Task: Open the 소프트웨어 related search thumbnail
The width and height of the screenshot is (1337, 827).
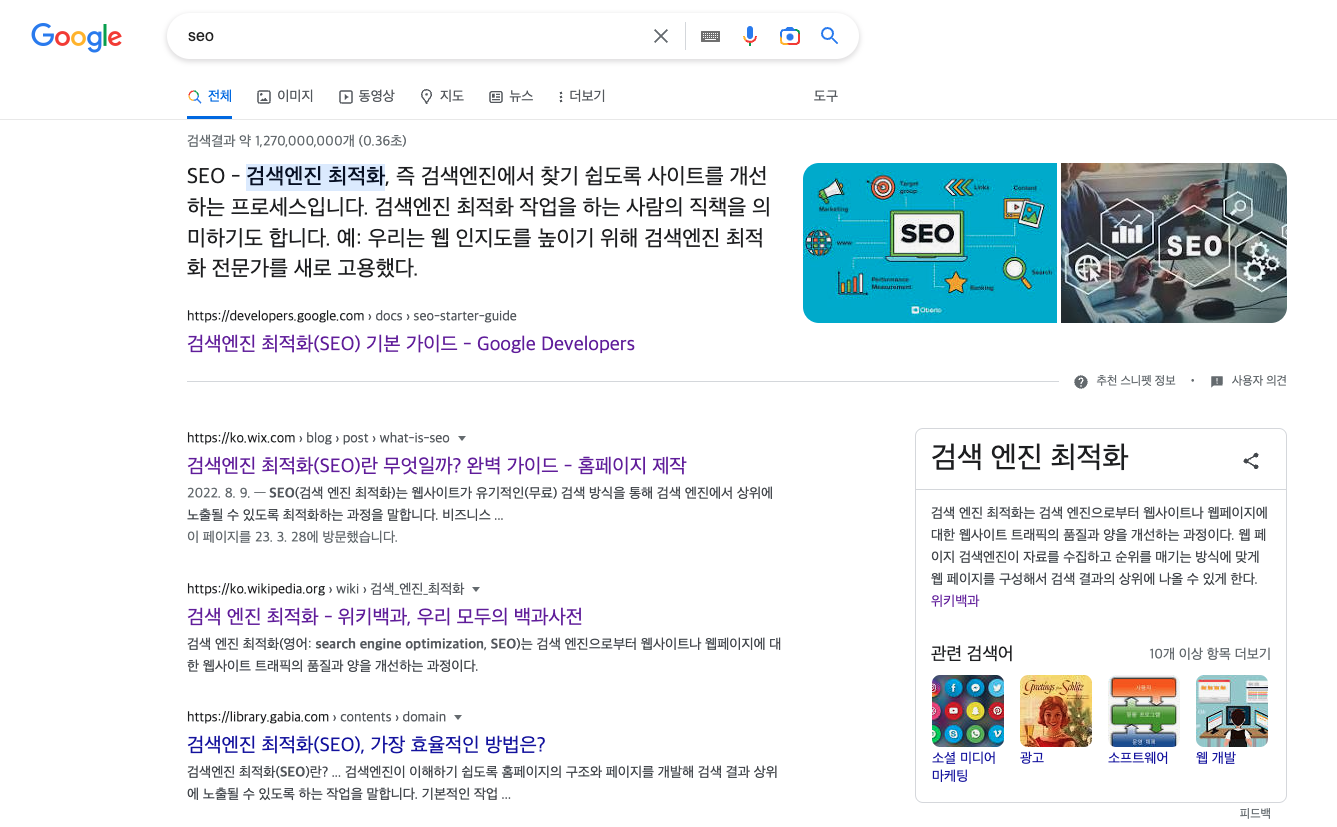Action: coord(1144,711)
